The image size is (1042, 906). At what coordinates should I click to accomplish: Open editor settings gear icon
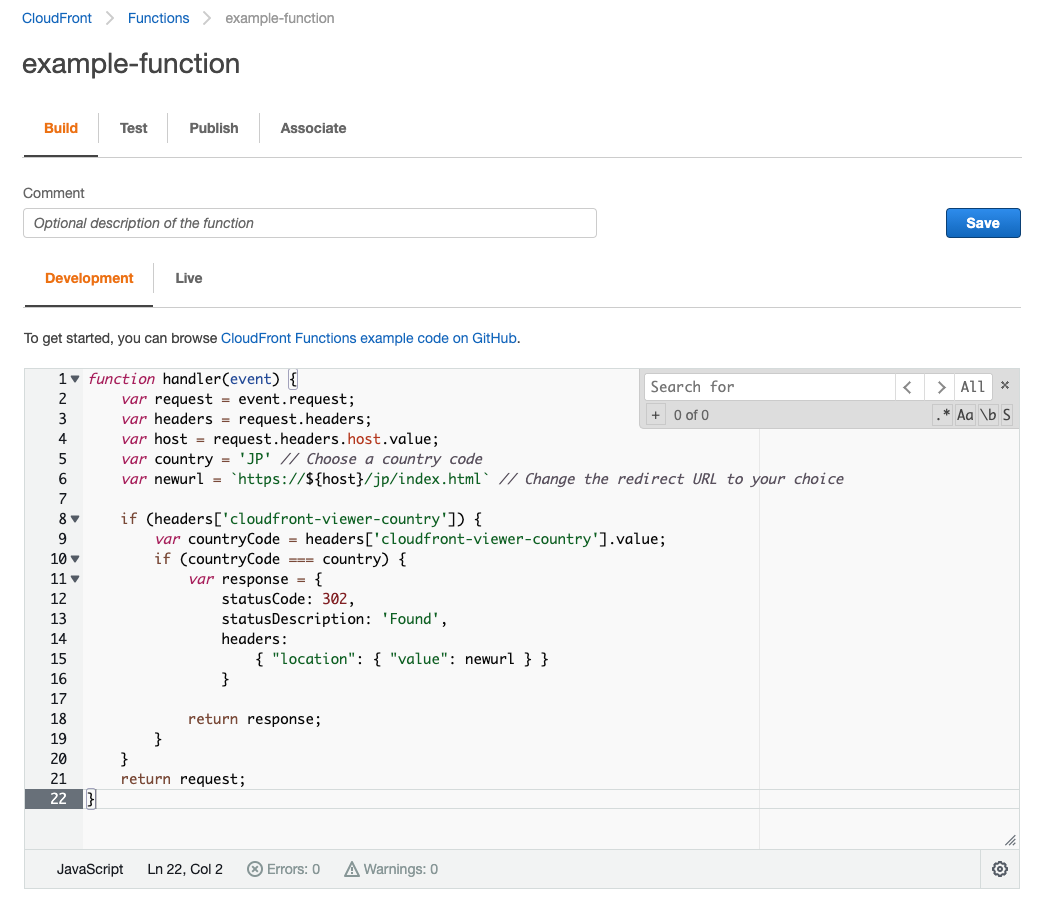pos(999,869)
